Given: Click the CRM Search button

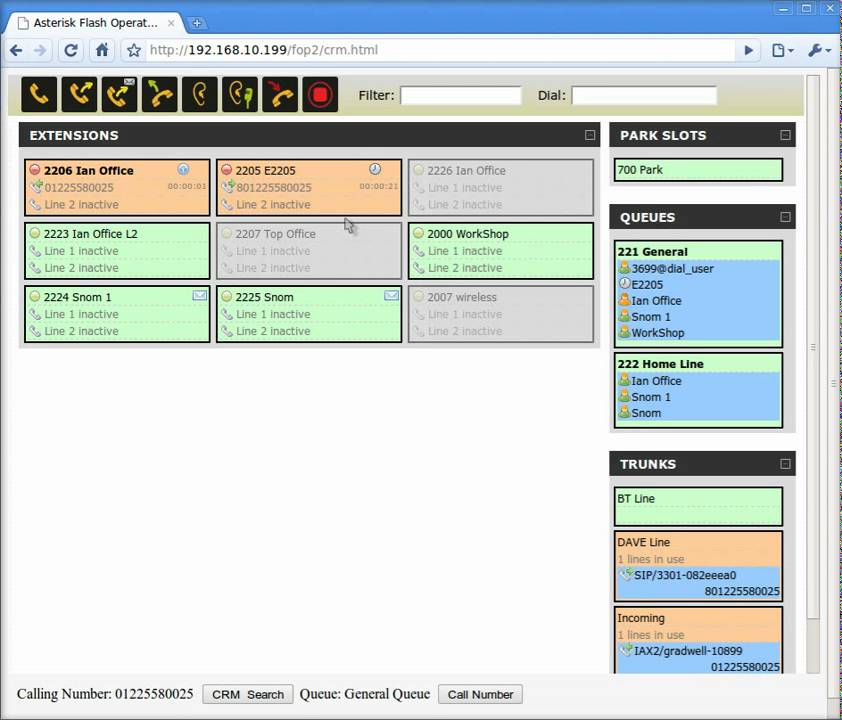Looking at the screenshot, I should pos(248,694).
